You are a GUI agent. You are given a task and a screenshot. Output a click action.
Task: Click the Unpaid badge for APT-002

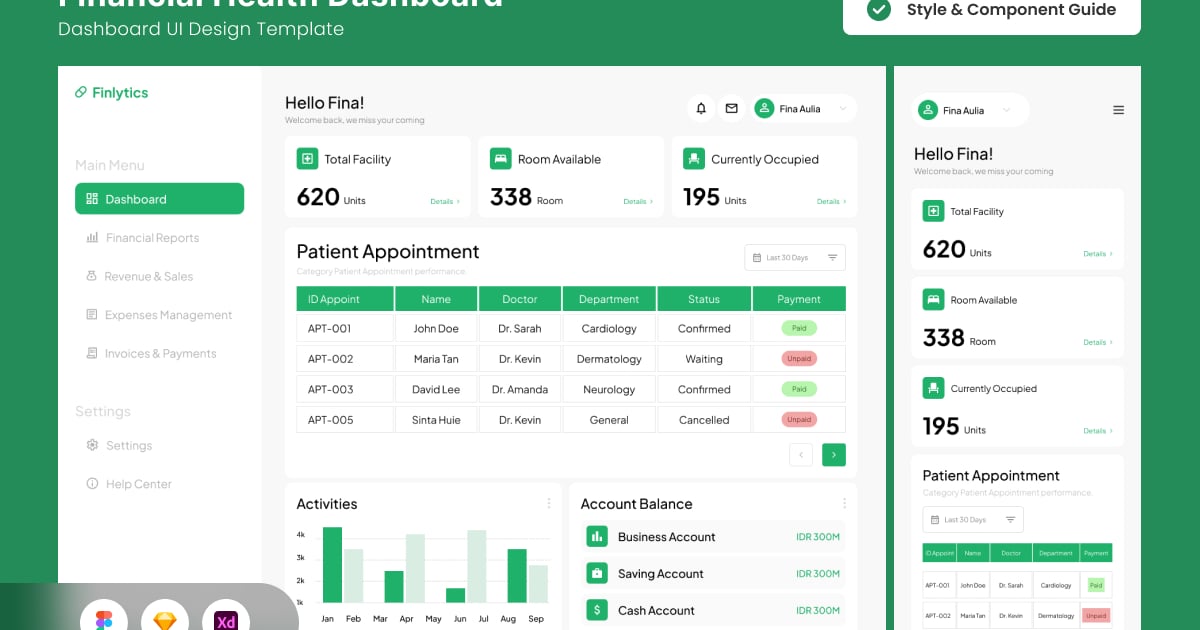tap(799, 359)
